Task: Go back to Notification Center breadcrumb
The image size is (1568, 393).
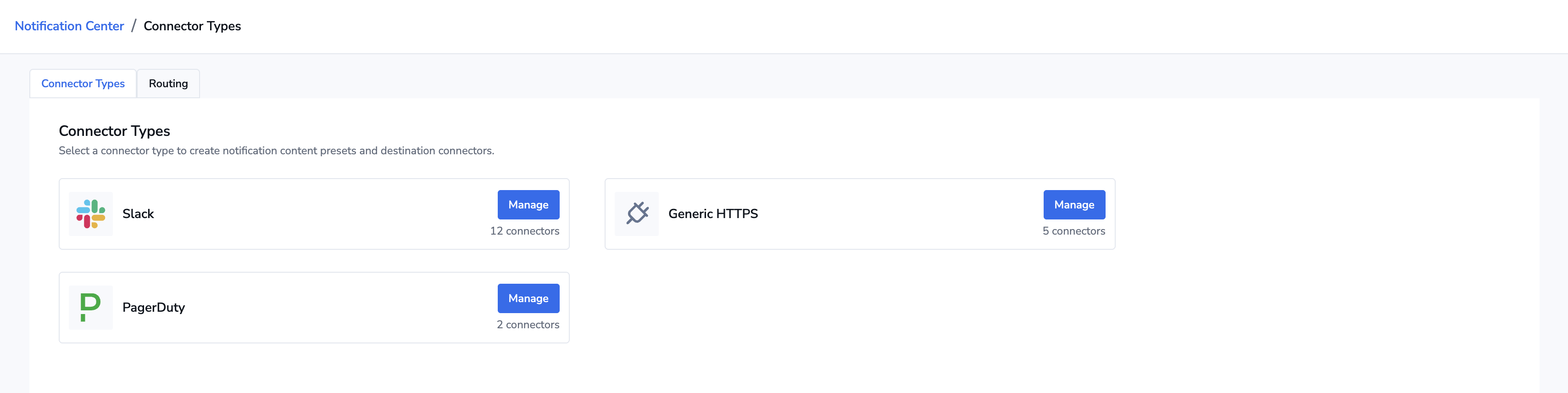Action: (x=69, y=26)
